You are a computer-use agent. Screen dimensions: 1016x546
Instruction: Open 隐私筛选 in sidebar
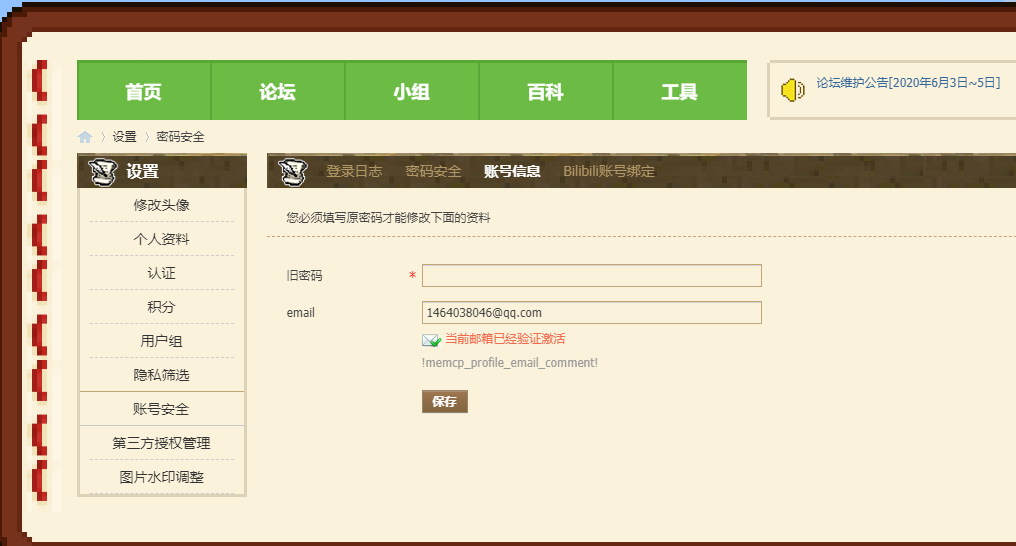(x=161, y=375)
